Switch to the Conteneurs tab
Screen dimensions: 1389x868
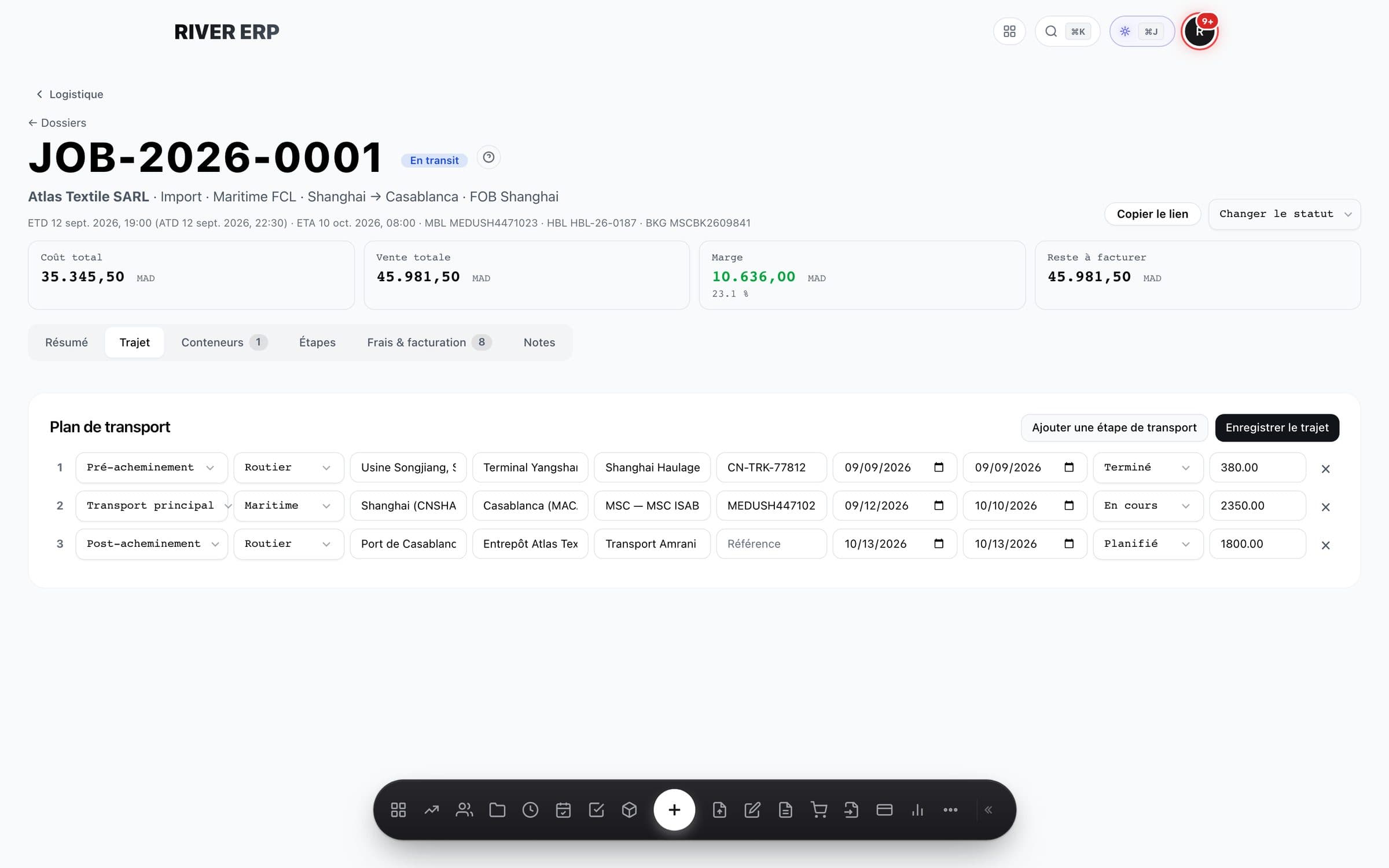(224, 343)
